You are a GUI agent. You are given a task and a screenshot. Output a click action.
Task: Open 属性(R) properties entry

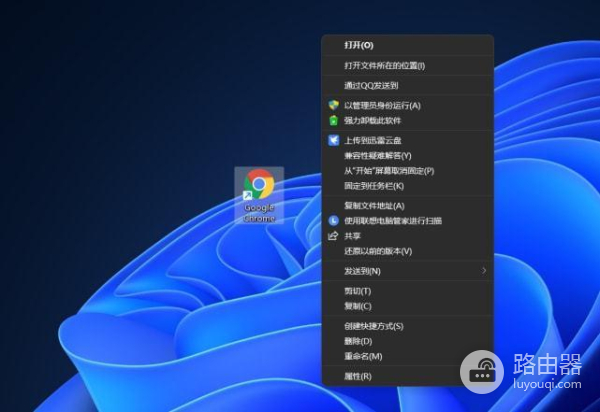click(x=408, y=376)
